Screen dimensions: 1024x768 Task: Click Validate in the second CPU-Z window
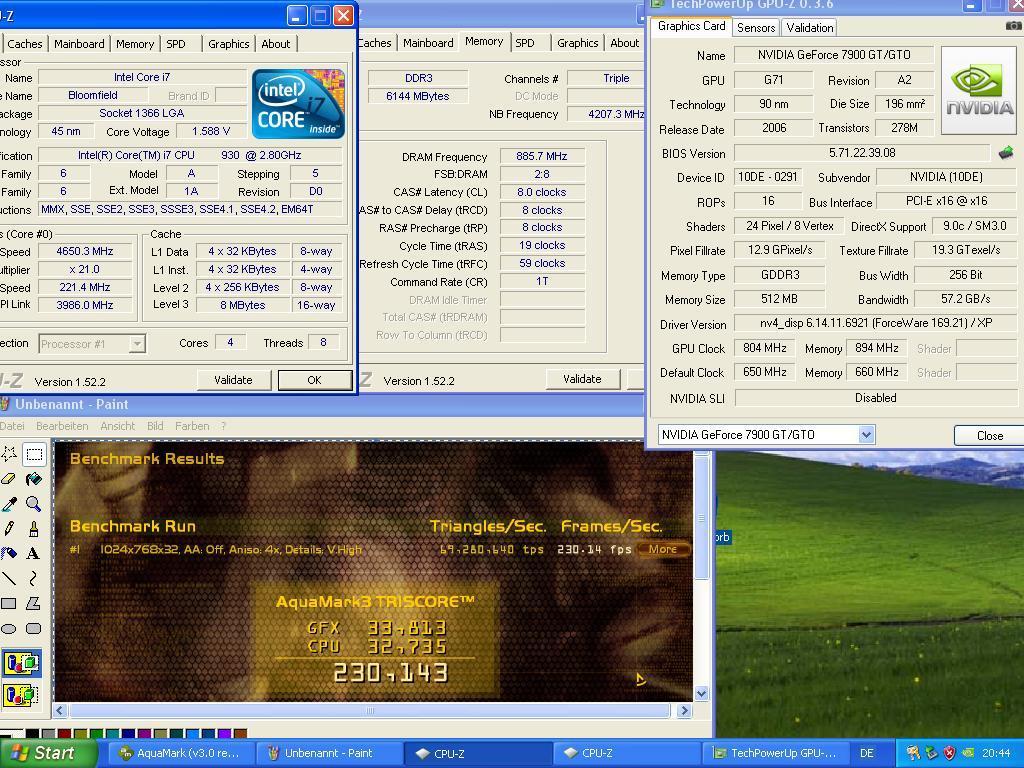click(582, 379)
